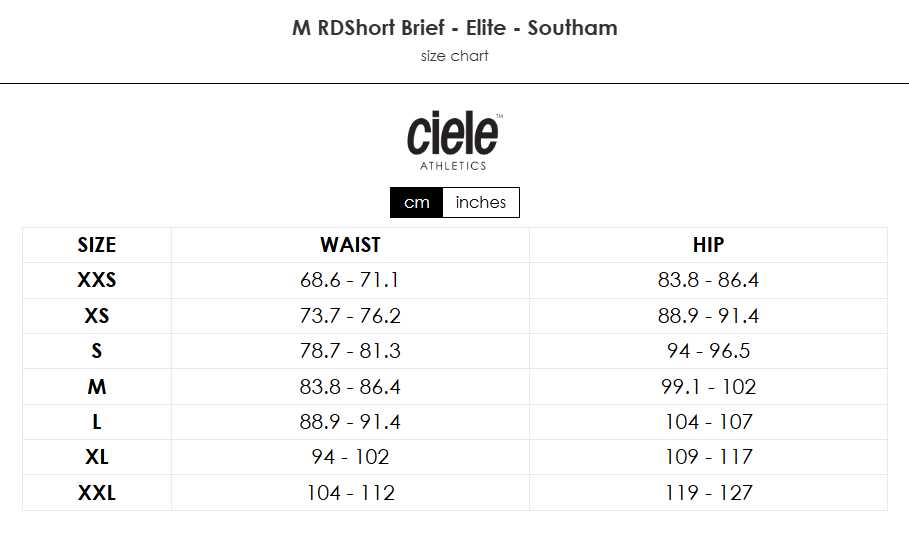The width and height of the screenshot is (909, 536).
Task: Click the WAIST column header
Action: (350, 245)
